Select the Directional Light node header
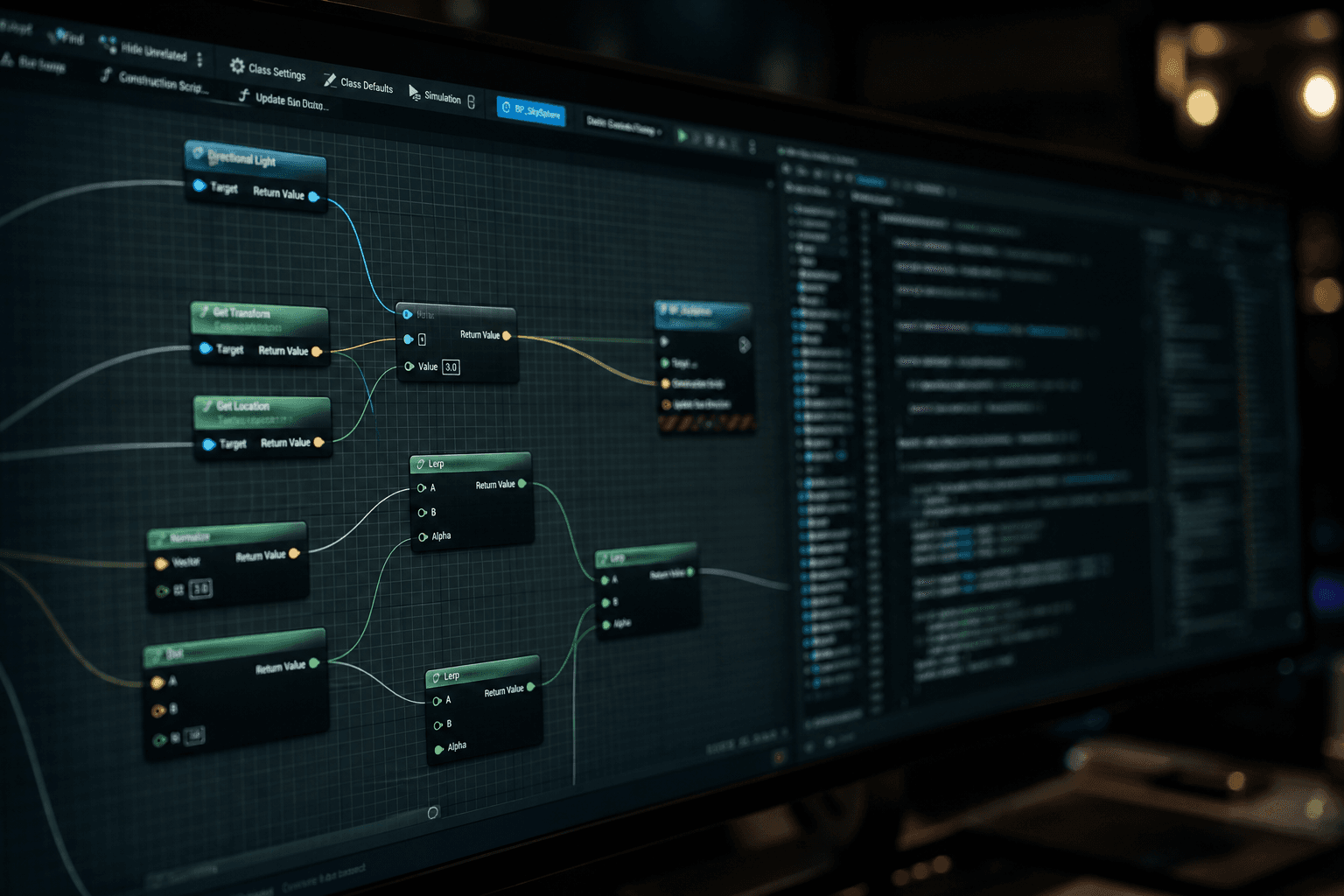1344x896 pixels. point(255,159)
